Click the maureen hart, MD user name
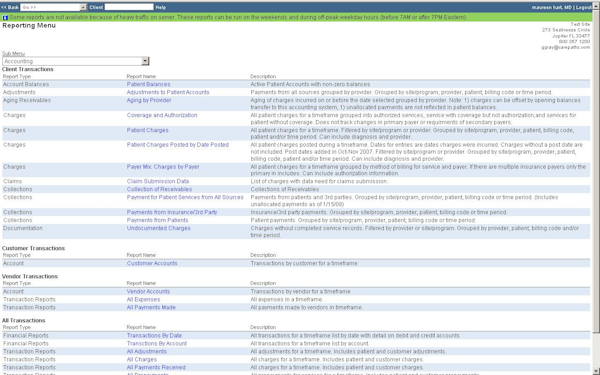The width and height of the screenshot is (600, 375). pos(551,7)
